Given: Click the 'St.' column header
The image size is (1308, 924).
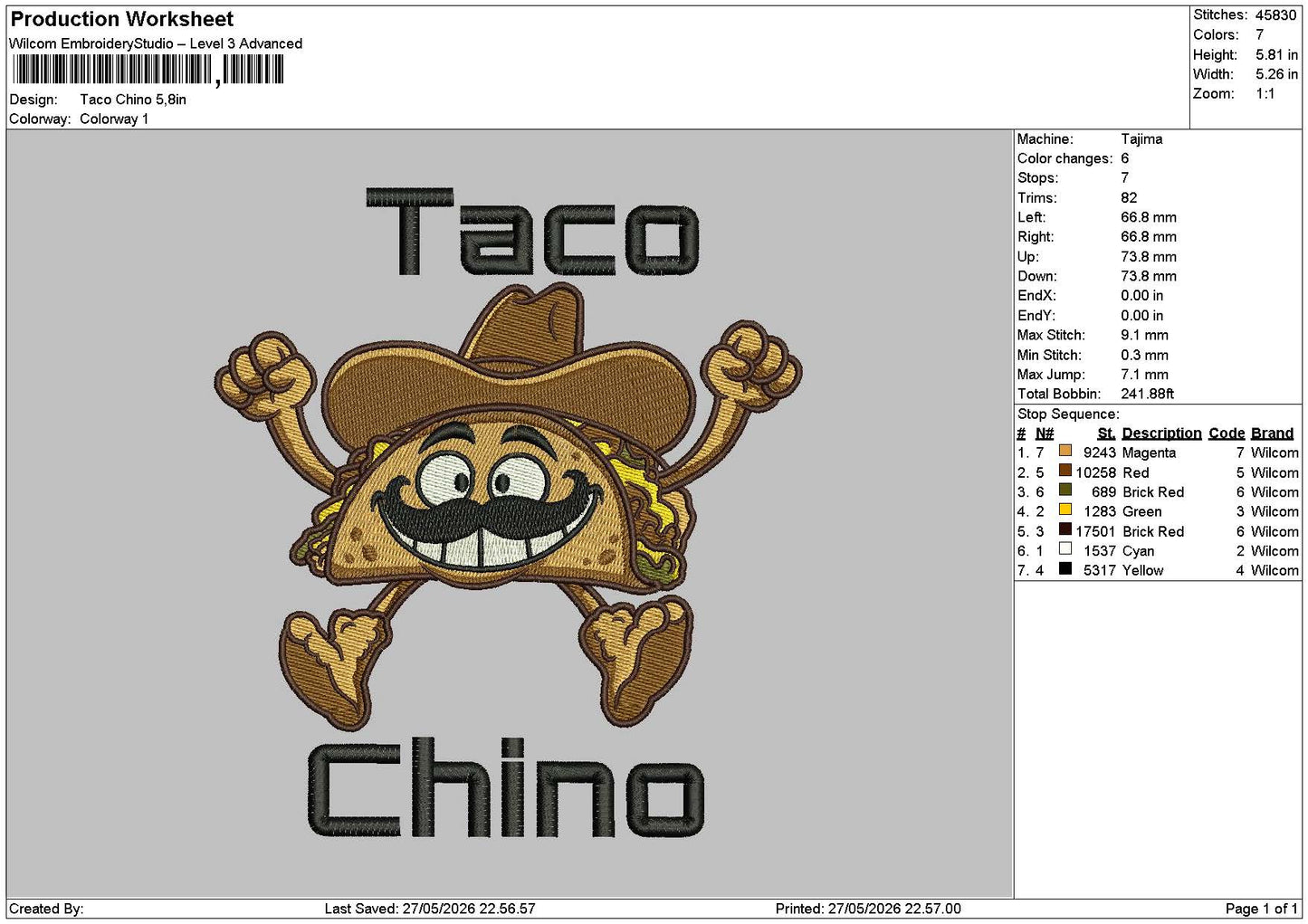Looking at the screenshot, I should [1106, 433].
